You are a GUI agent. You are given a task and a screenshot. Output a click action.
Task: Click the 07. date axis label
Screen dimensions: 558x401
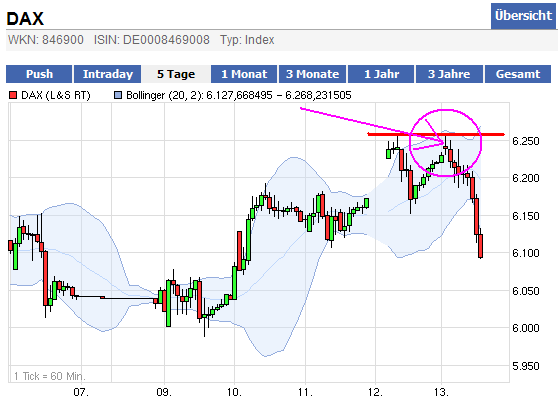81,392
